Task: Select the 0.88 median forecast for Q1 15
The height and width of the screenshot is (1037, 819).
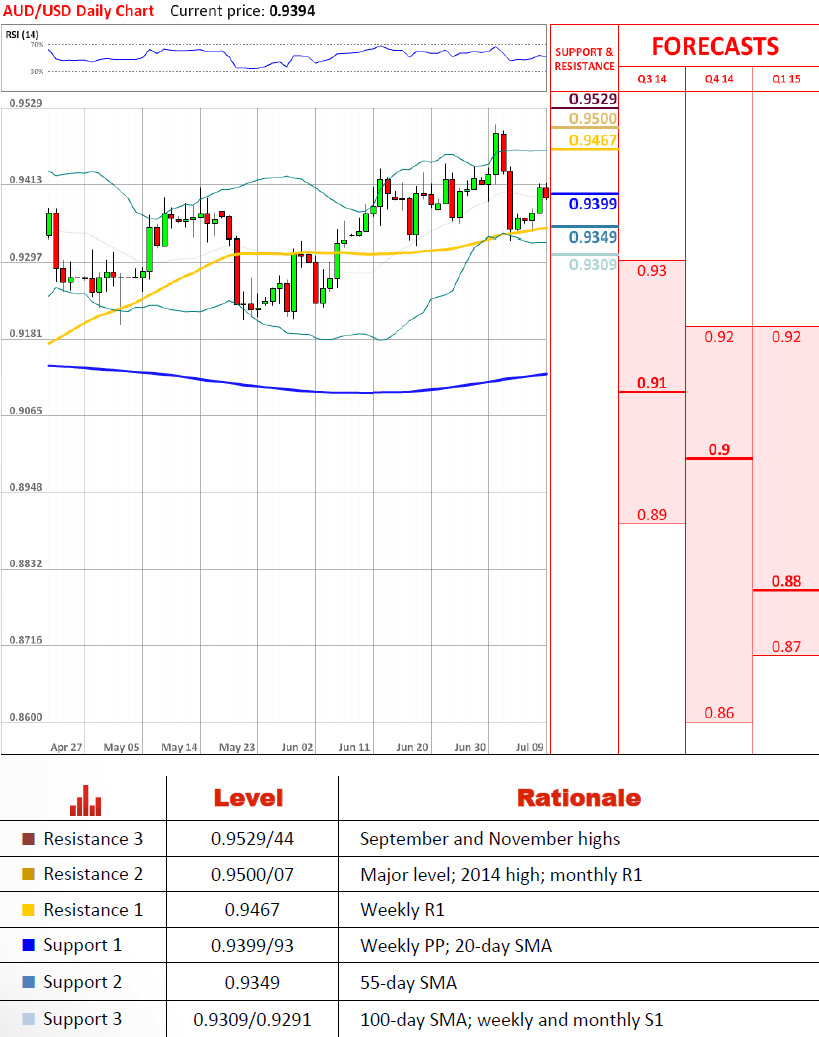Action: 785,581
